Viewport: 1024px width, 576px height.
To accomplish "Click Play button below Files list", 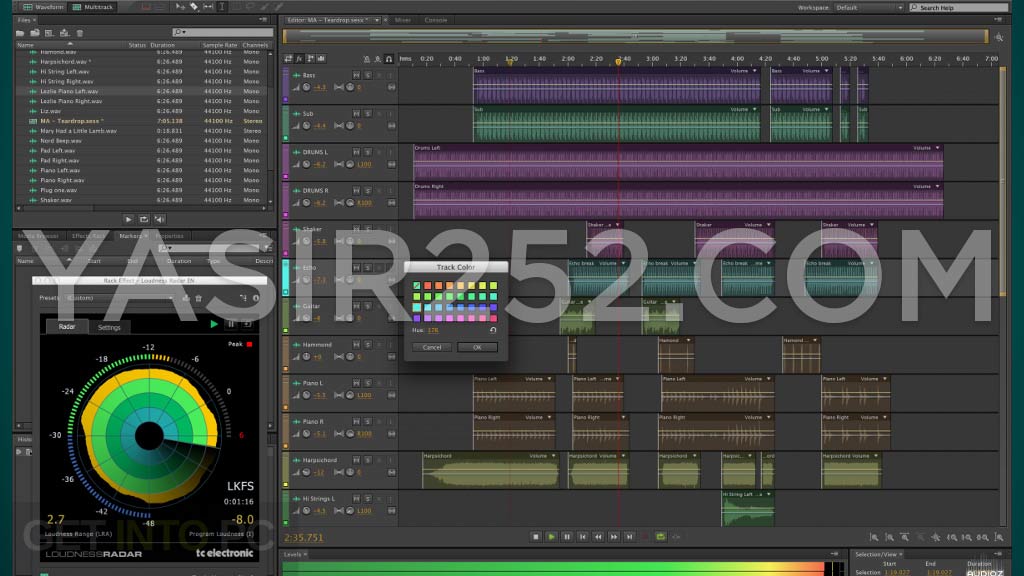I will click(x=128, y=219).
